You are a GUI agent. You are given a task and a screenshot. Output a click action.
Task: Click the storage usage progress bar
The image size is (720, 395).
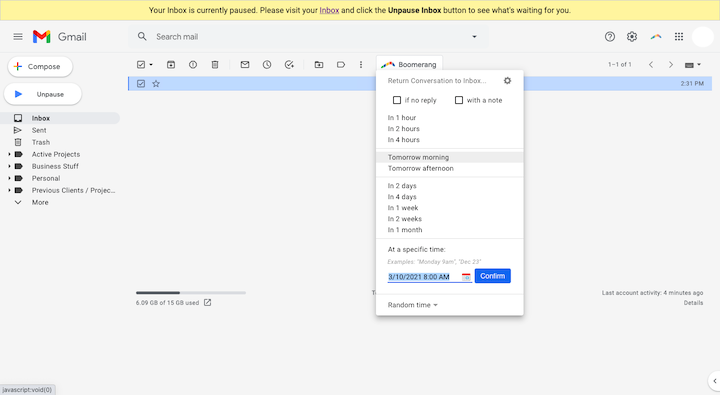click(x=191, y=293)
